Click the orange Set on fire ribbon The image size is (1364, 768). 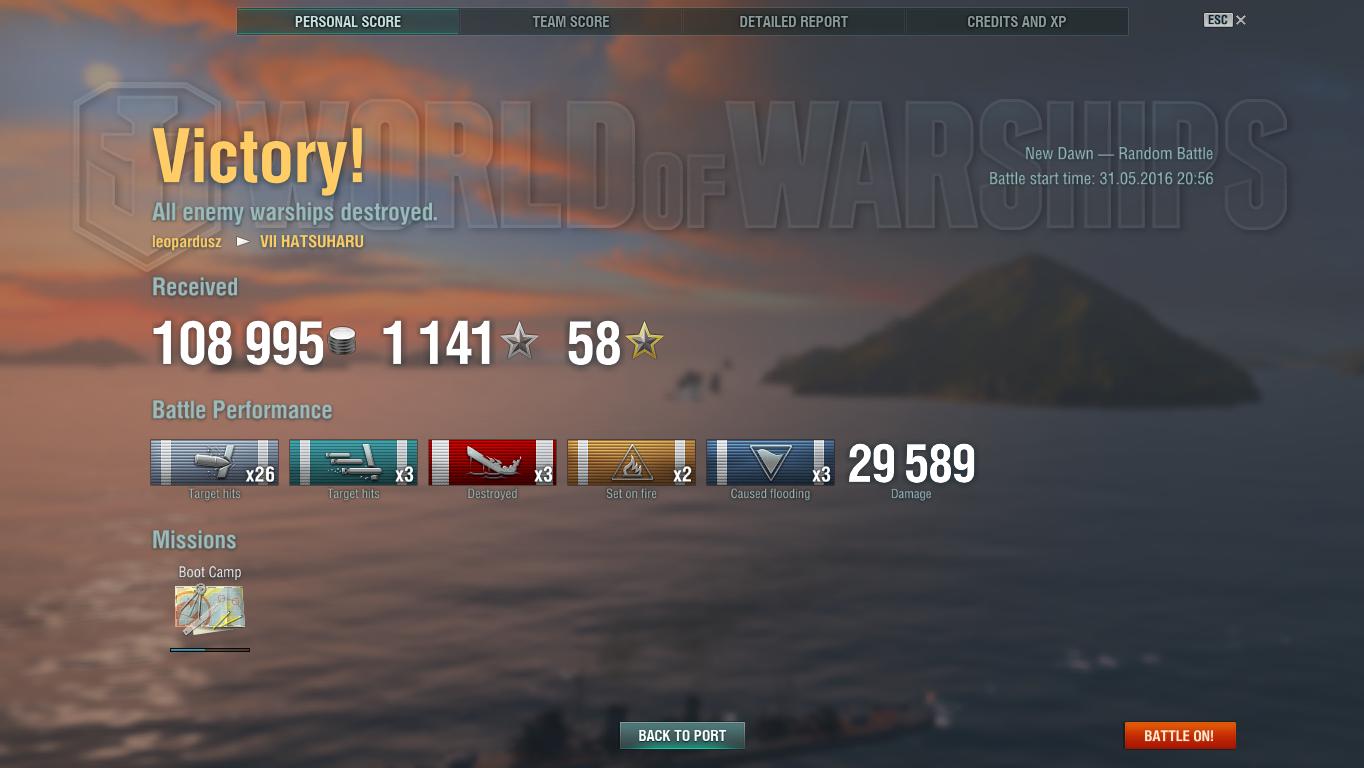(631, 462)
